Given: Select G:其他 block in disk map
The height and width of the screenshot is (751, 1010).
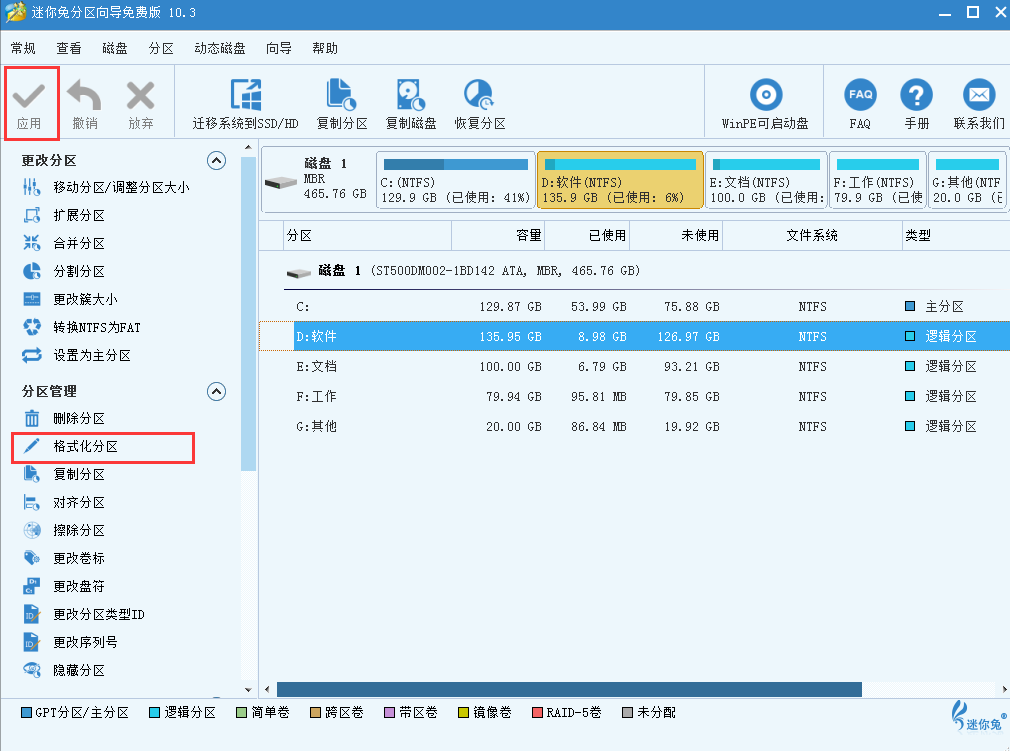Looking at the screenshot, I should [x=969, y=180].
